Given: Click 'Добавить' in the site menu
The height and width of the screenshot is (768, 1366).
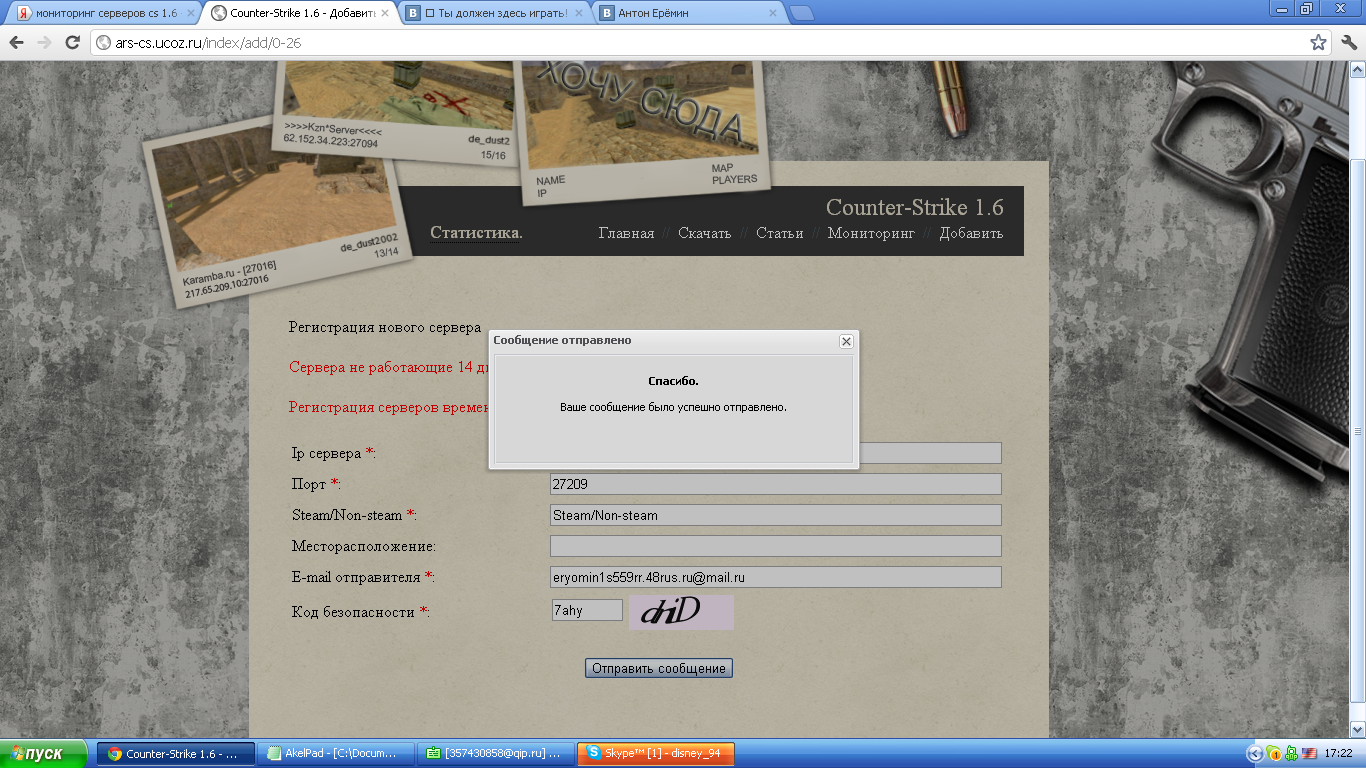Looking at the screenshot, I should coord(971,233).
